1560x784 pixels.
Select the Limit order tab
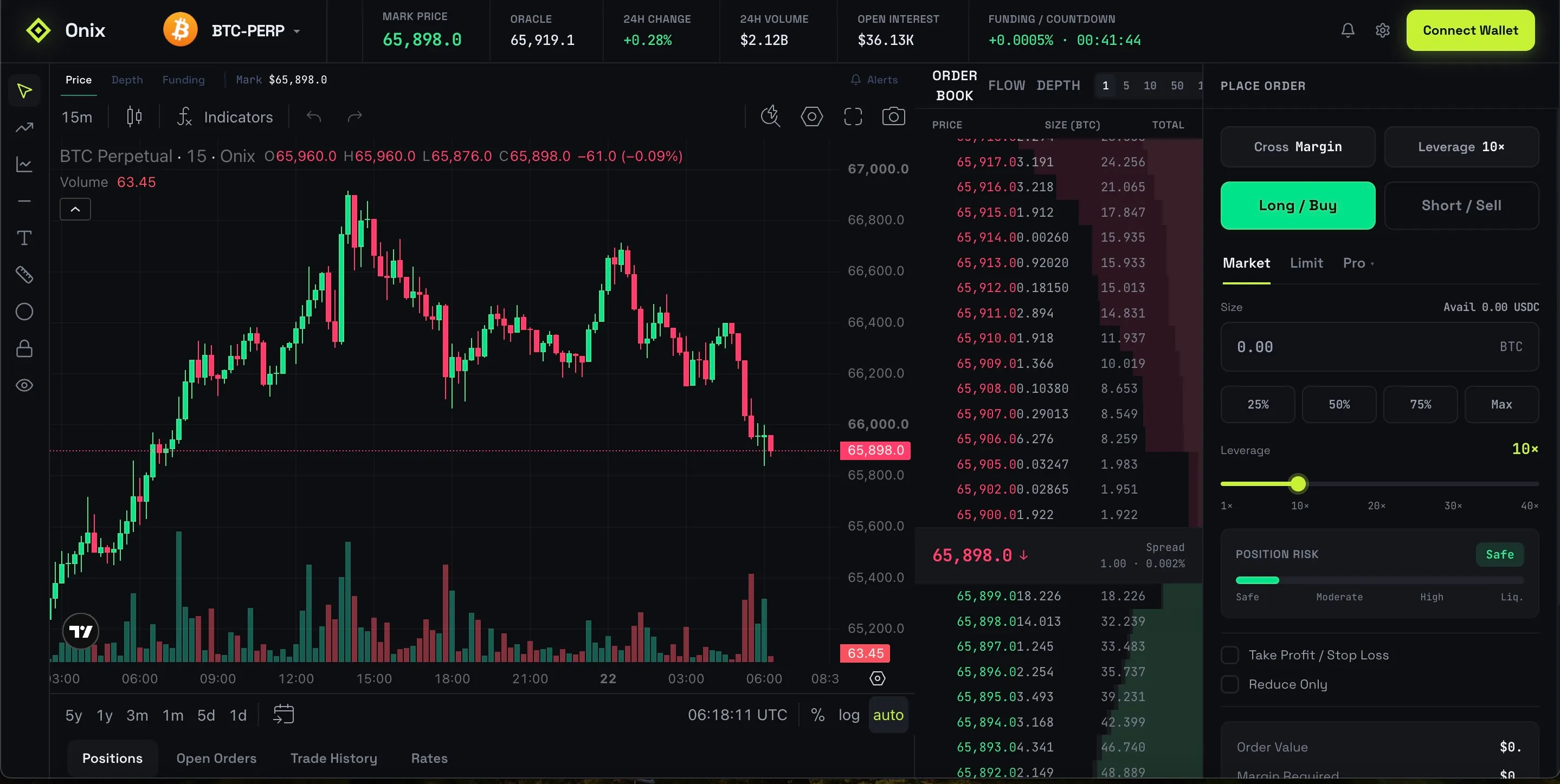(x=1306, y=263)
